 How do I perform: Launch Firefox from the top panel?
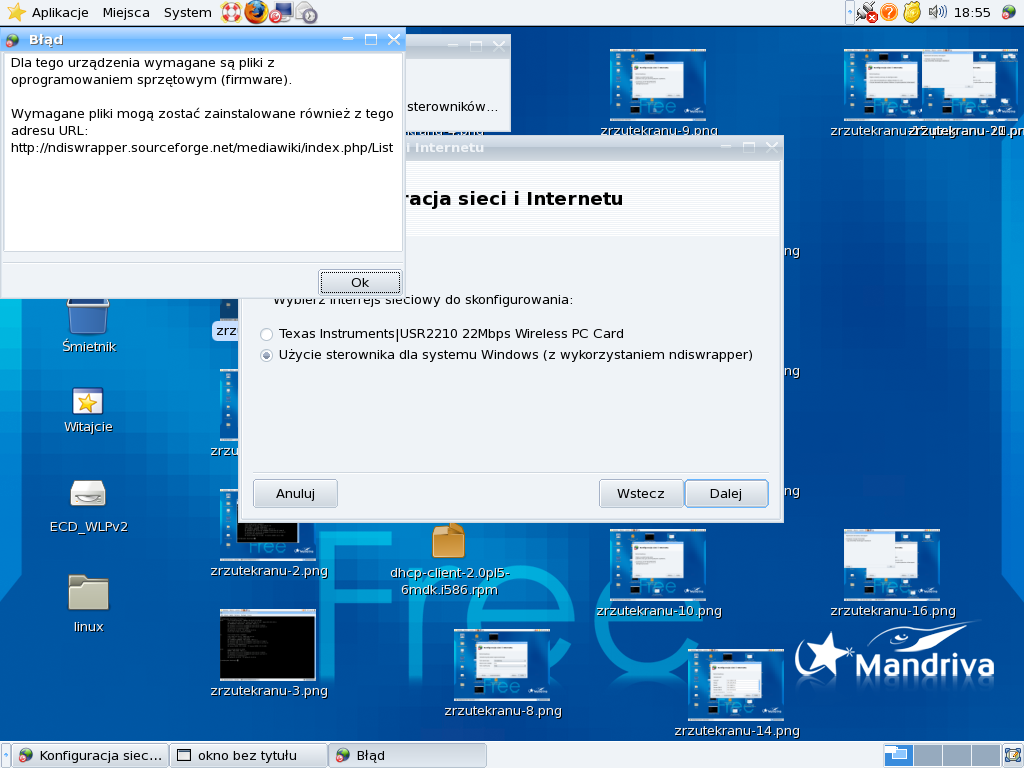[256, 12]
